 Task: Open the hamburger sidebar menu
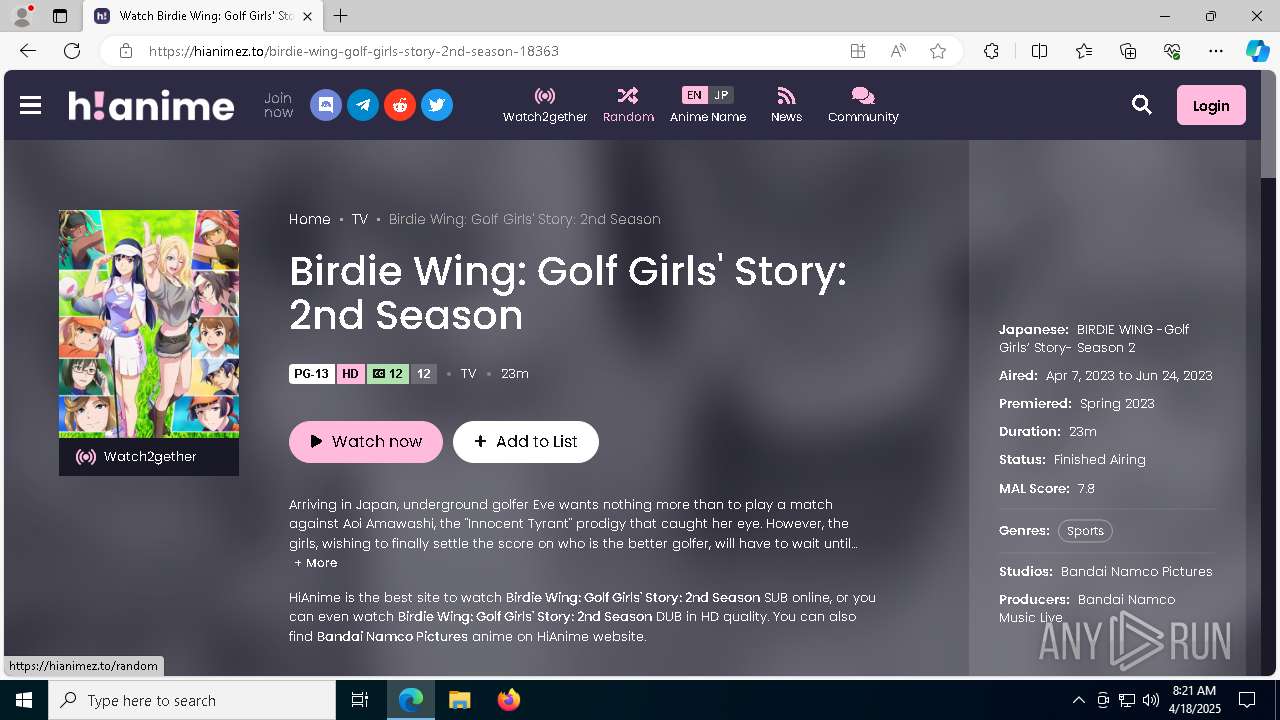30,105
